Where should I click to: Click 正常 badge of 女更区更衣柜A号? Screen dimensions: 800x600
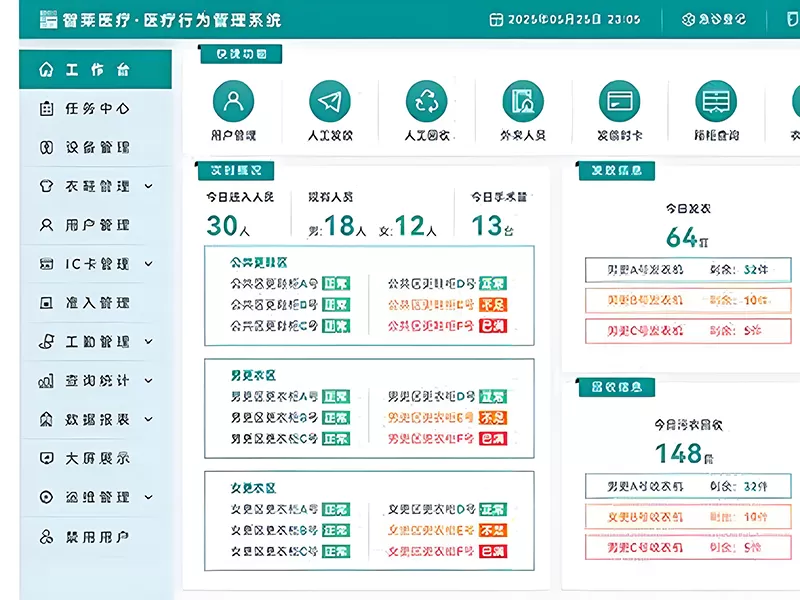click(x=336, y=509)
